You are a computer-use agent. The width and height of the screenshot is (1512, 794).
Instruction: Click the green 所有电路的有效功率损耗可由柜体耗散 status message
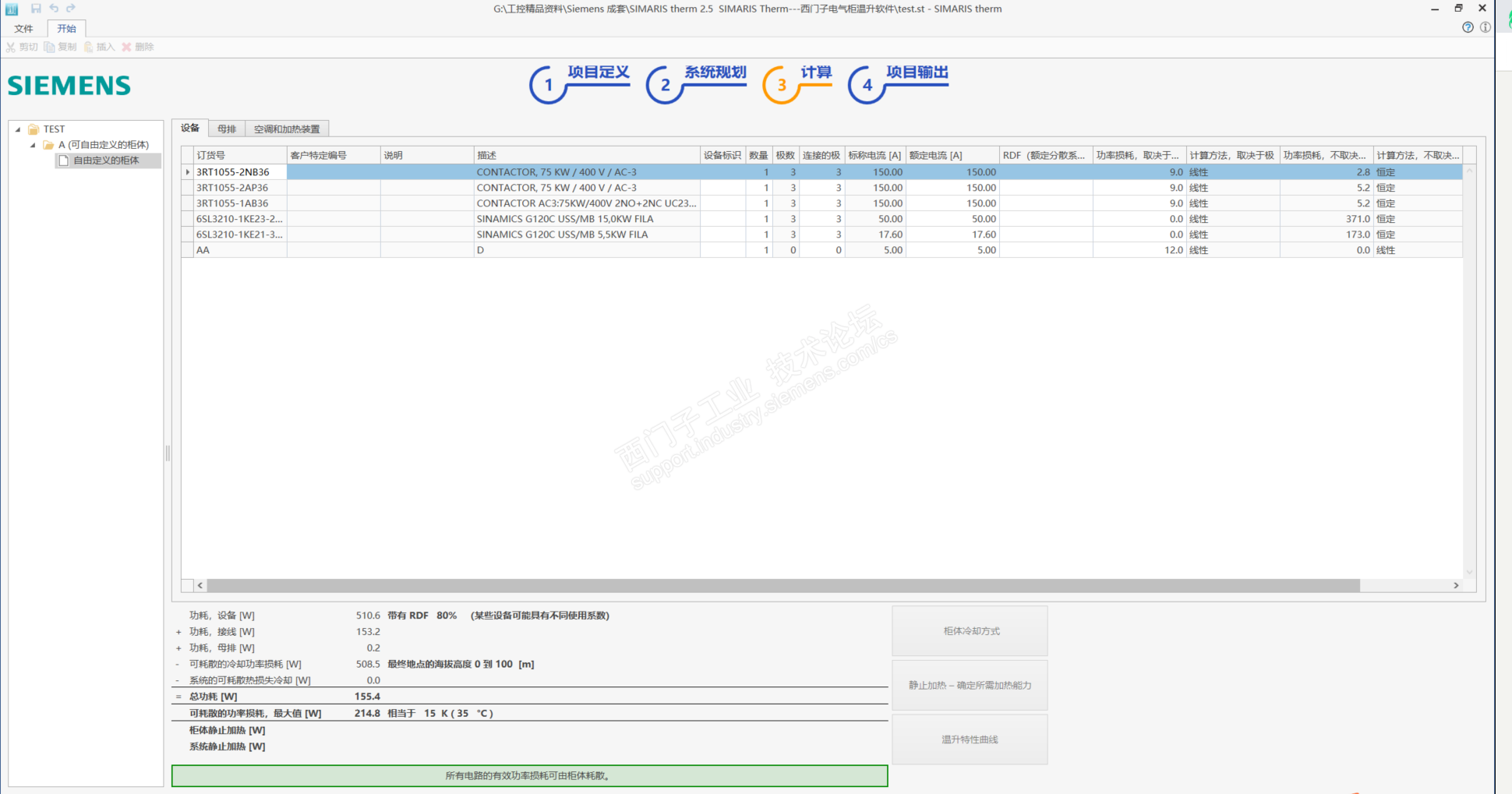[x=529, y=776]
